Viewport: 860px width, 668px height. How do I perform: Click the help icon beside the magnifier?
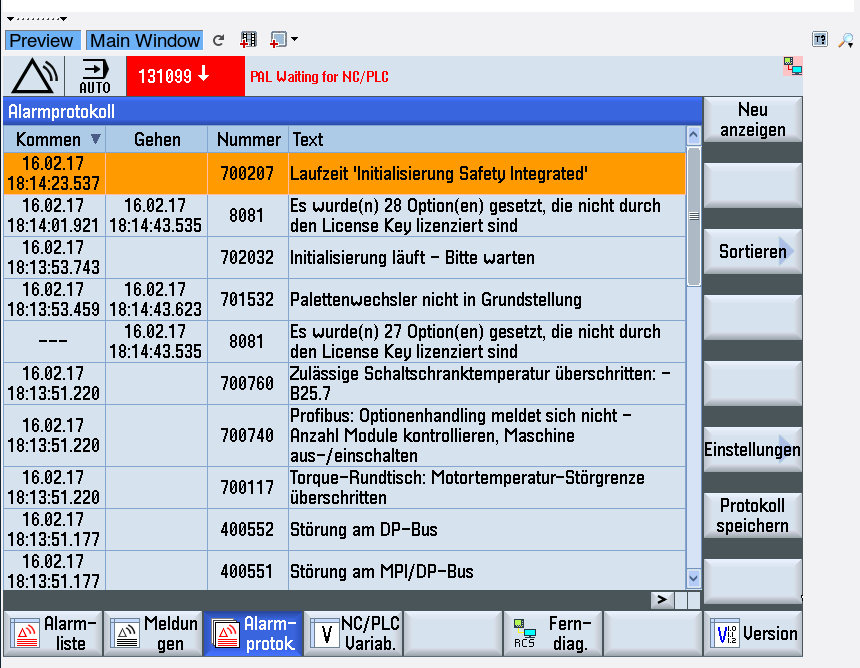pos(820,40)
